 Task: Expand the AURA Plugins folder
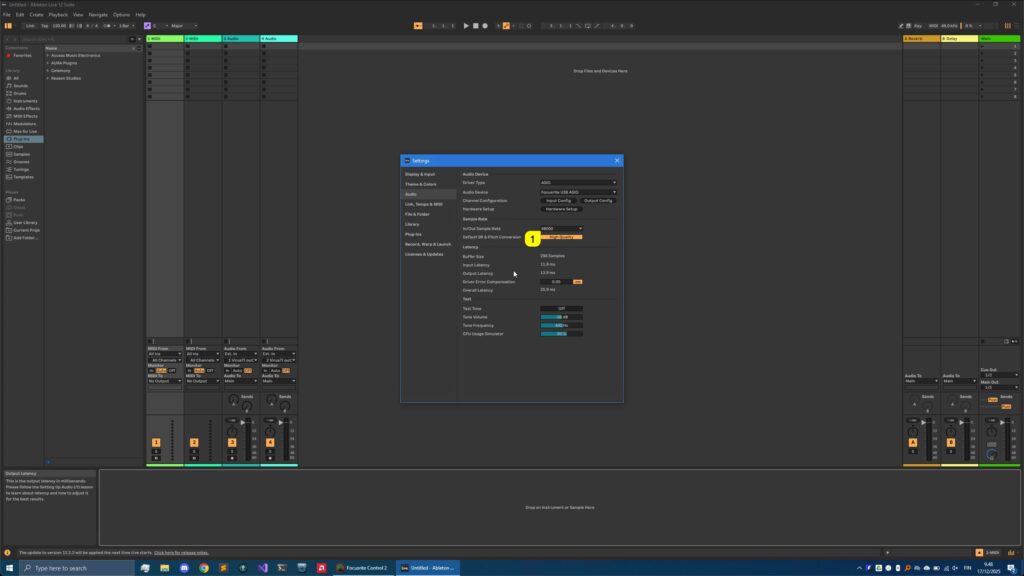point(48,63)
